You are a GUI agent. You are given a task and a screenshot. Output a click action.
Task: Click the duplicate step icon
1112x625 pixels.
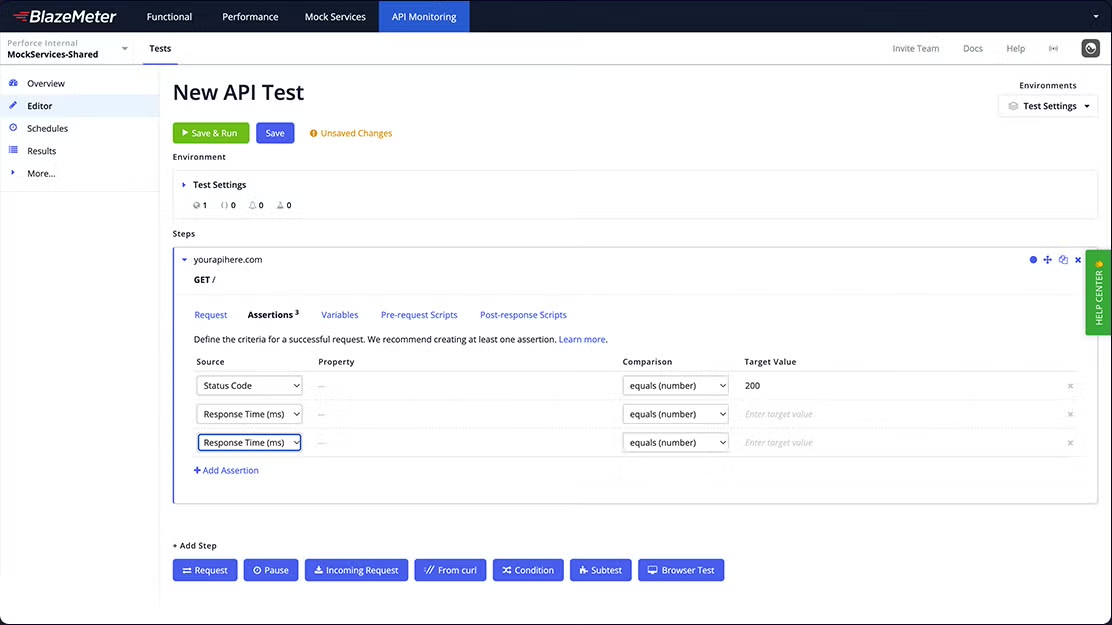click(1063, 260)
